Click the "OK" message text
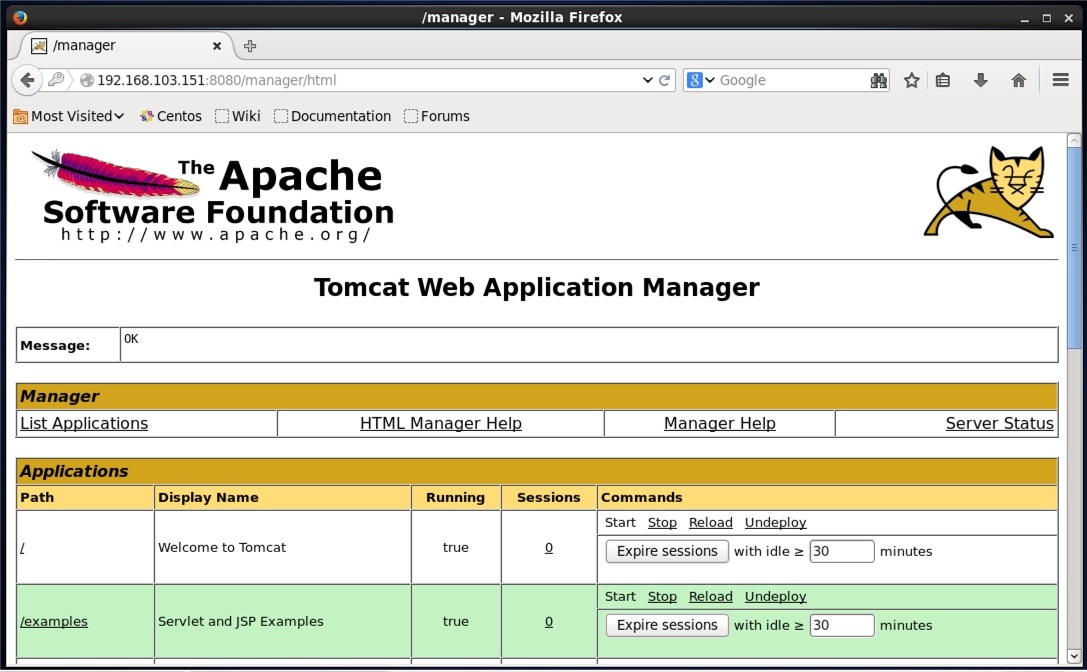Viewport: 1087px width, 672px height. tap(131, 338)
